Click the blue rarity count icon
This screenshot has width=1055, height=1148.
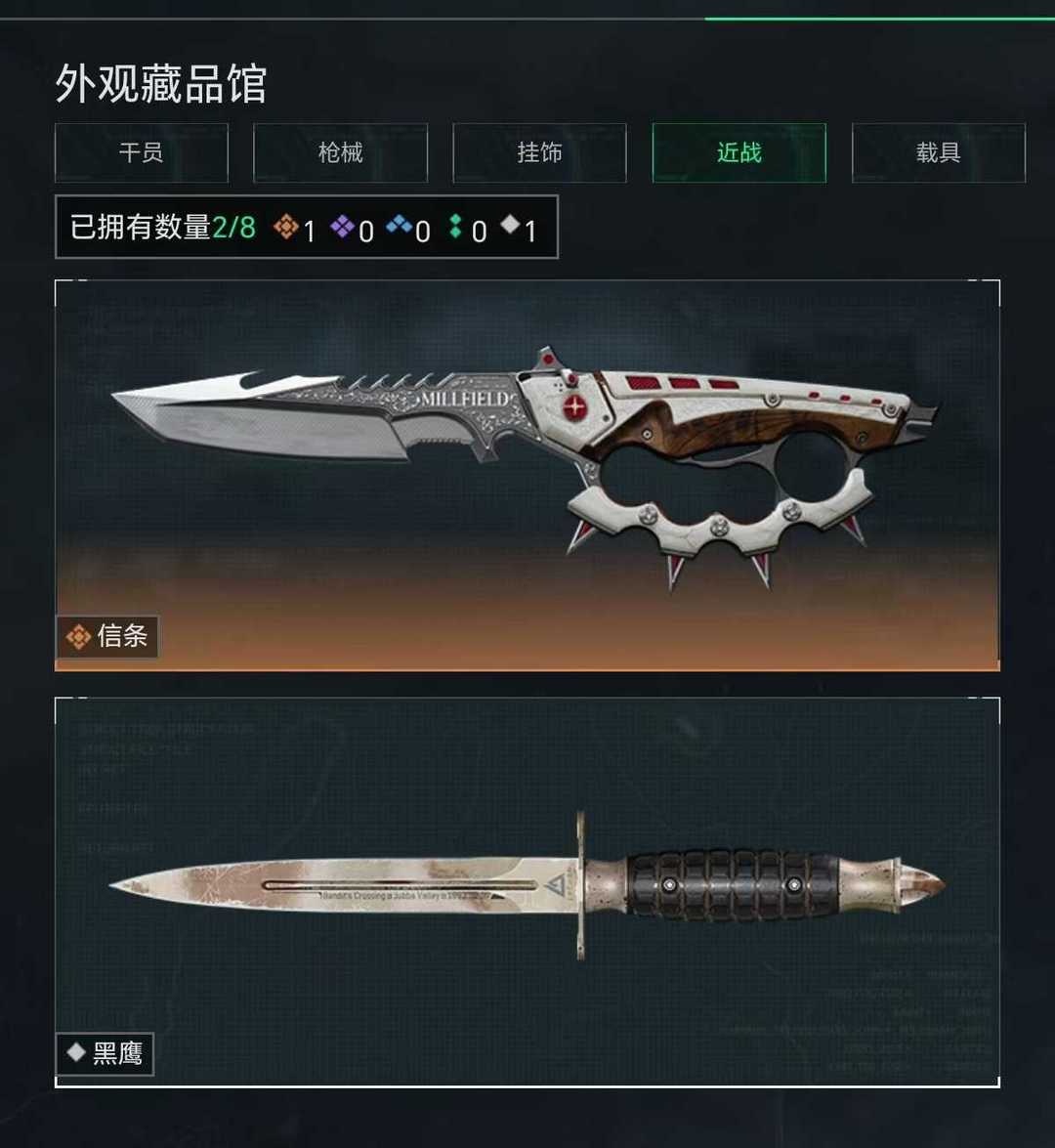(x=399, y=224)
